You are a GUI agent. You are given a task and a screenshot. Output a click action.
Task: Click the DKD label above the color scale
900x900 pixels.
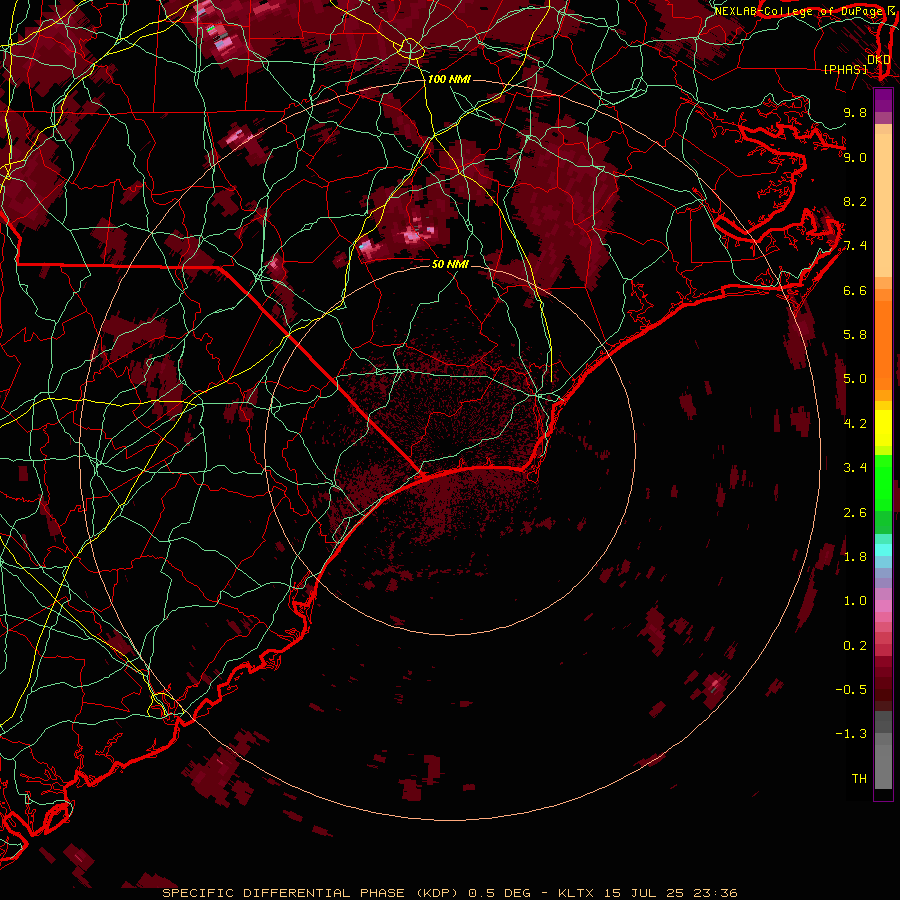click(x=878, y=60)
